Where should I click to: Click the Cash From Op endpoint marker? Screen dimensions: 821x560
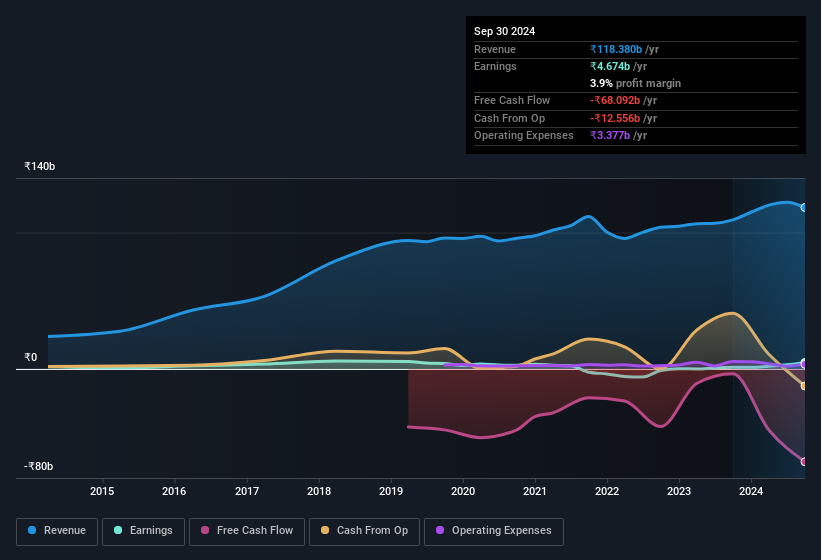(x=804, y=386)
